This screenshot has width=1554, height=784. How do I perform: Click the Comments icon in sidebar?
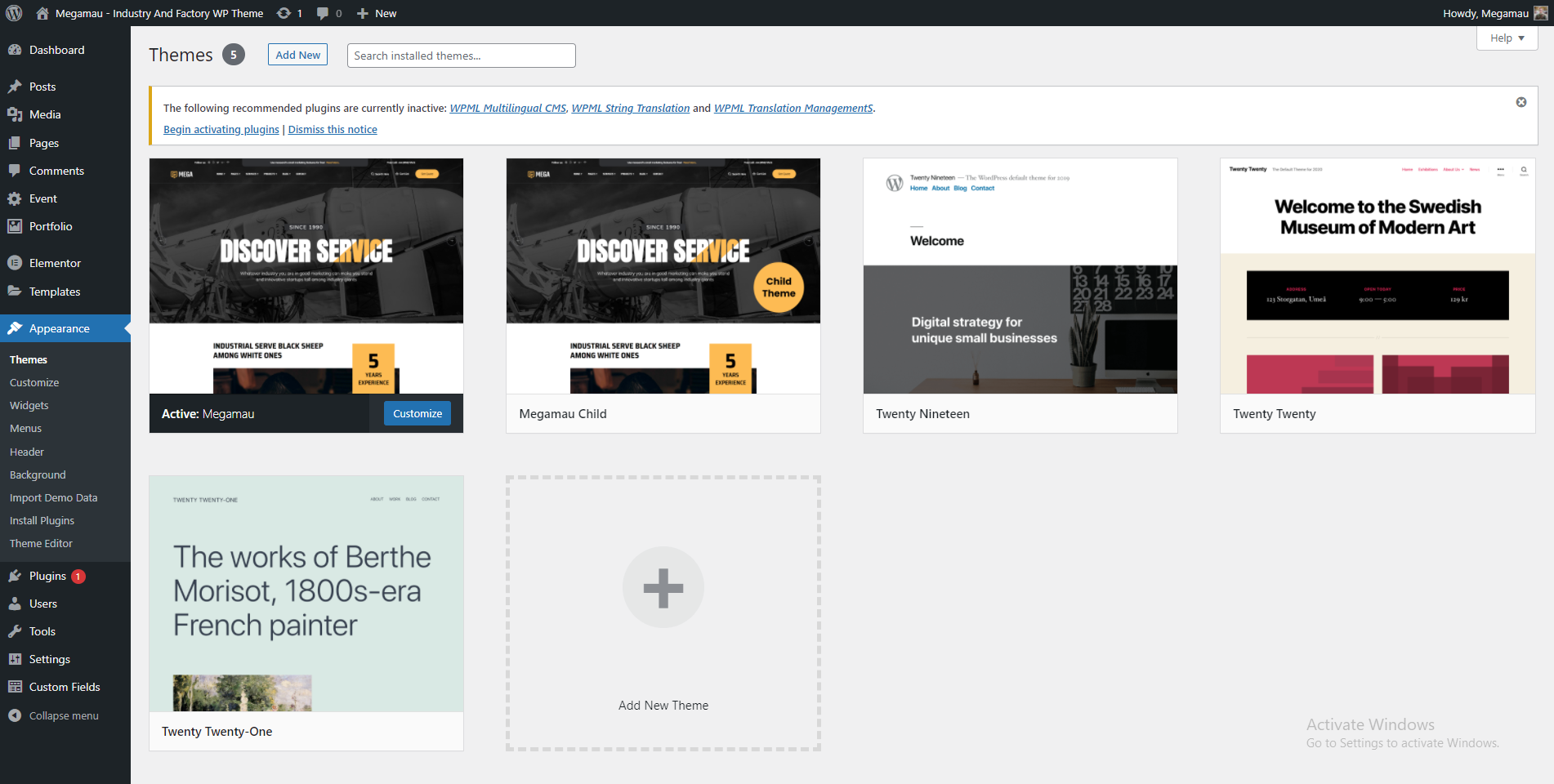(15, 171)
